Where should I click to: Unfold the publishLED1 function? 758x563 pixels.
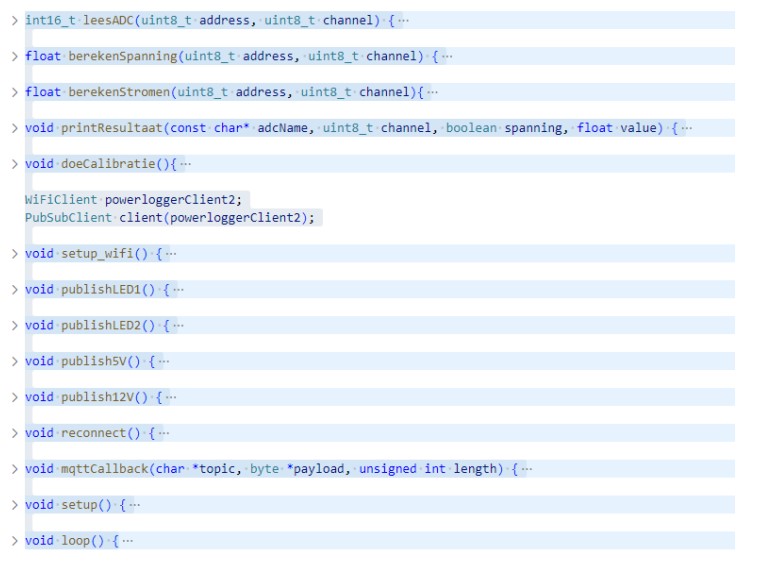point(14,290)
